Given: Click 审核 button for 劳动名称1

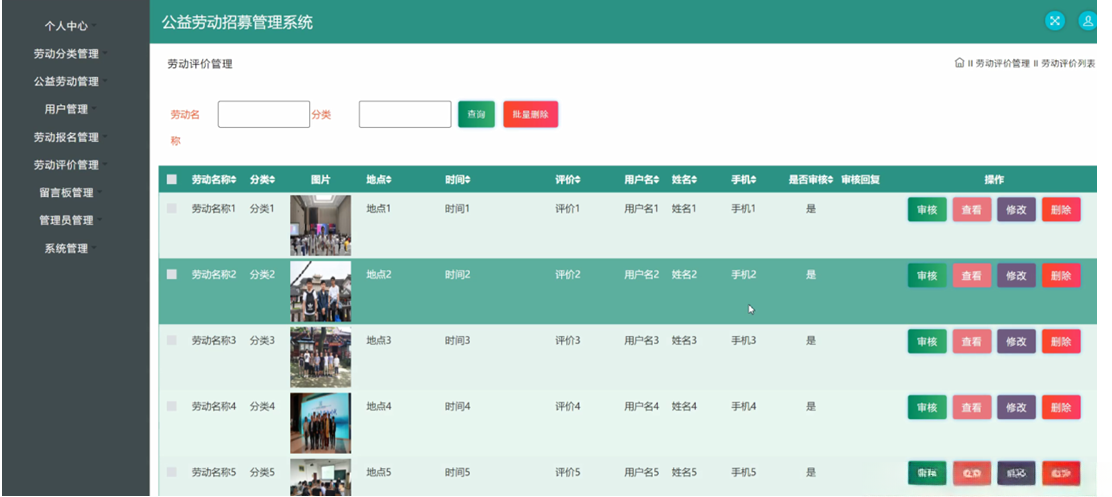Looking at the screenshot, I should (927, 210).
